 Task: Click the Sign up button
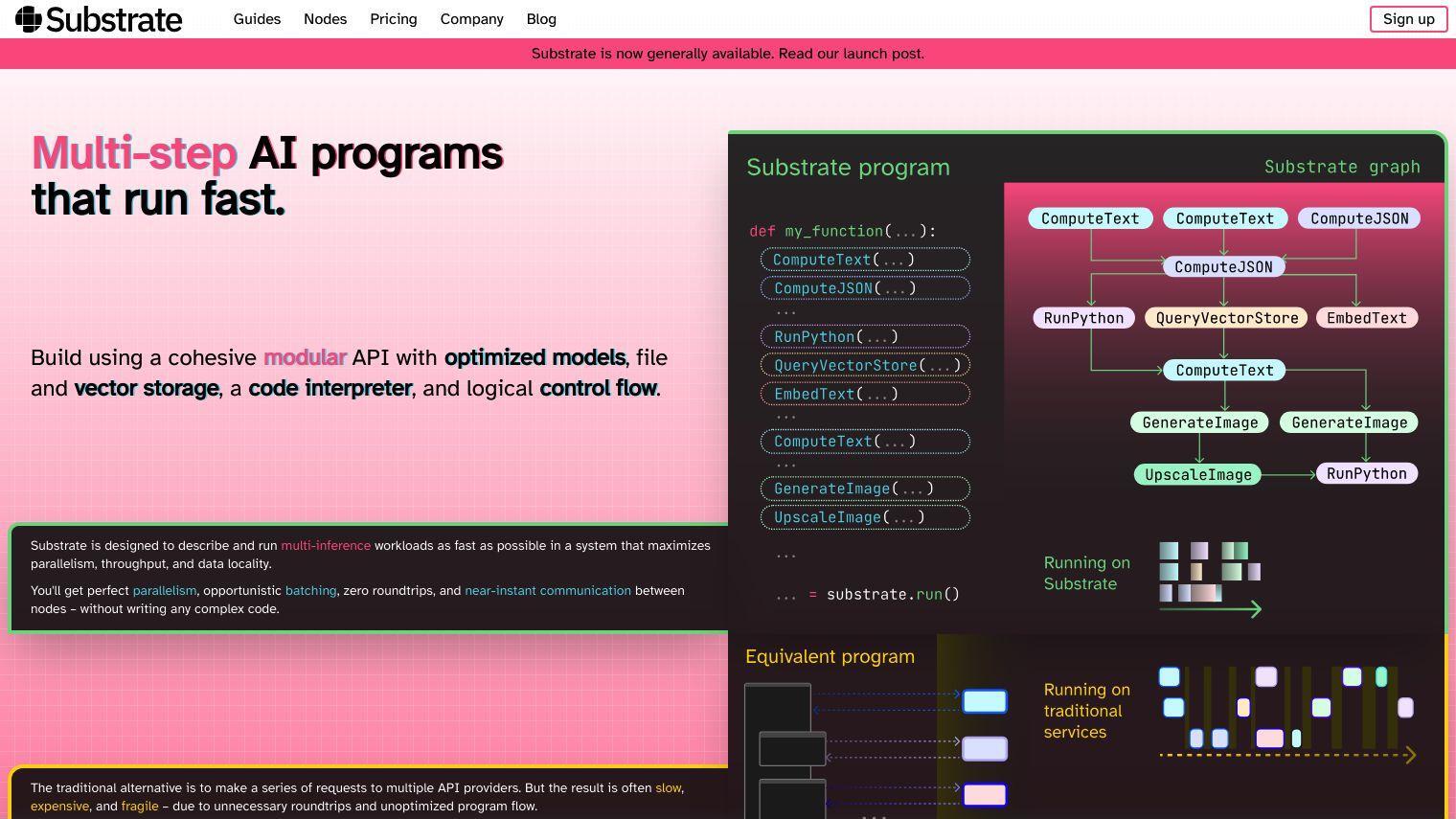(1408, 19)
